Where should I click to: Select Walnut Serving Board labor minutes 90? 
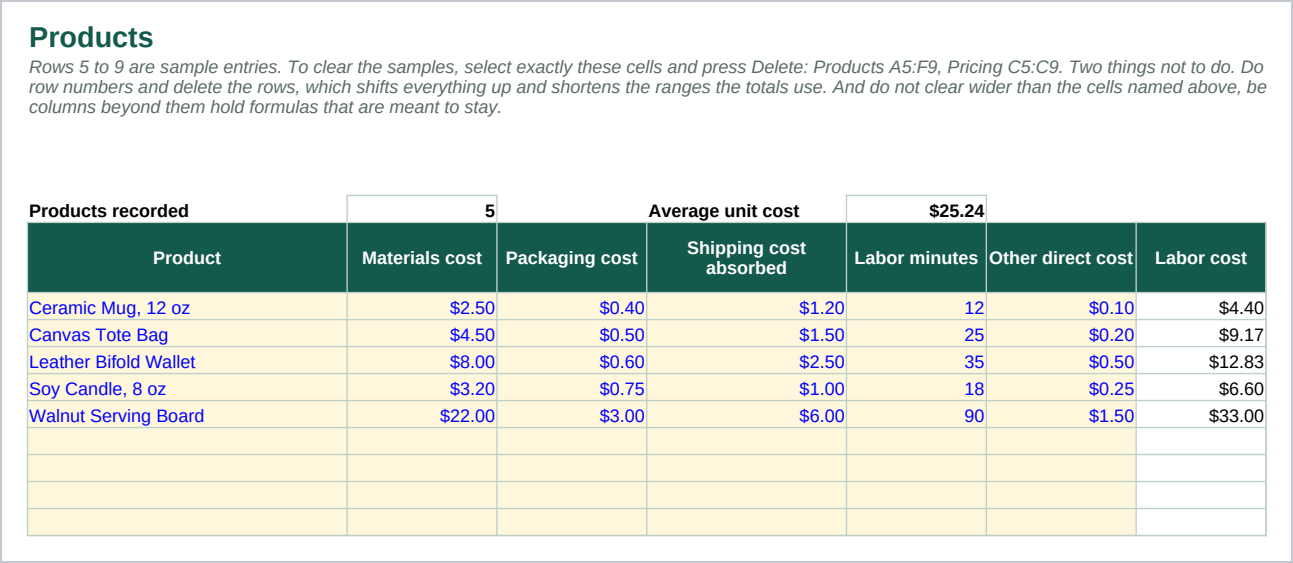click(x=916, y=415)
